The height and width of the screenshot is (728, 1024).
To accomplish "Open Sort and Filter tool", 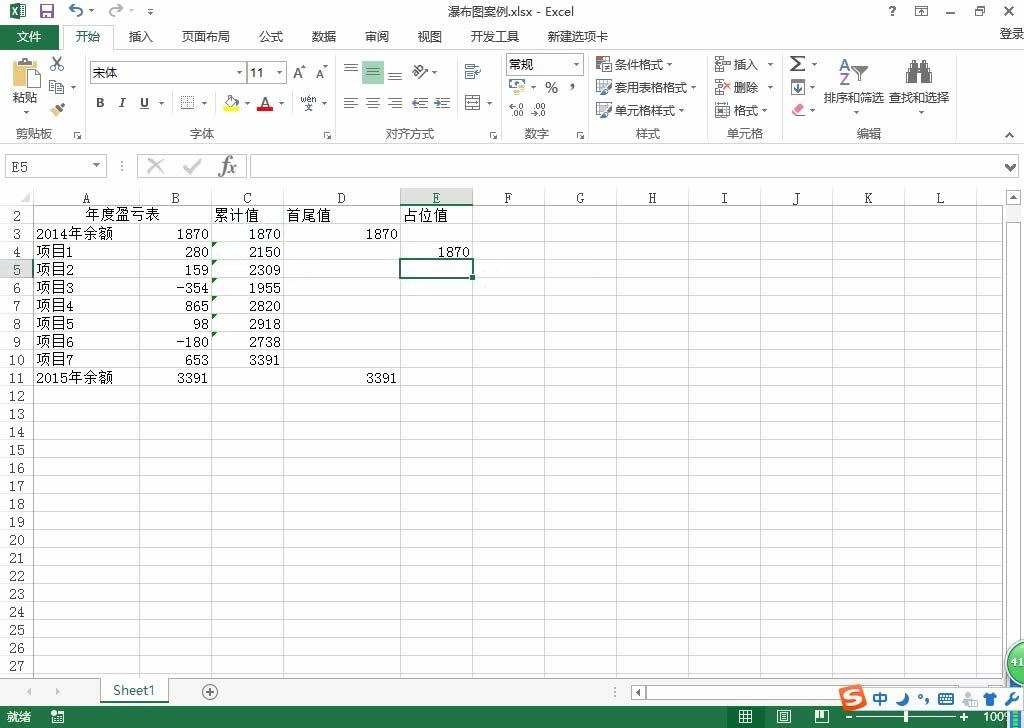I will (853, 86).
